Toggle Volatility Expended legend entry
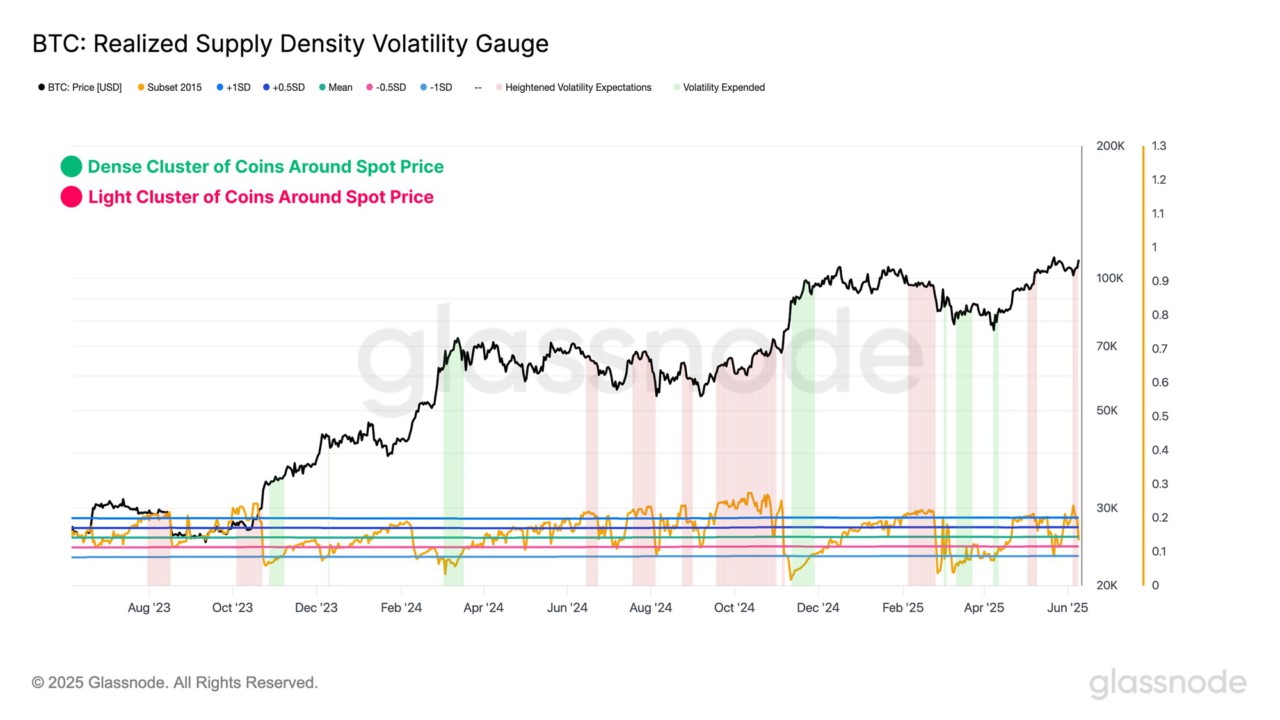The width and height of the screenshot is (1280, 720). tap(720, 88)
